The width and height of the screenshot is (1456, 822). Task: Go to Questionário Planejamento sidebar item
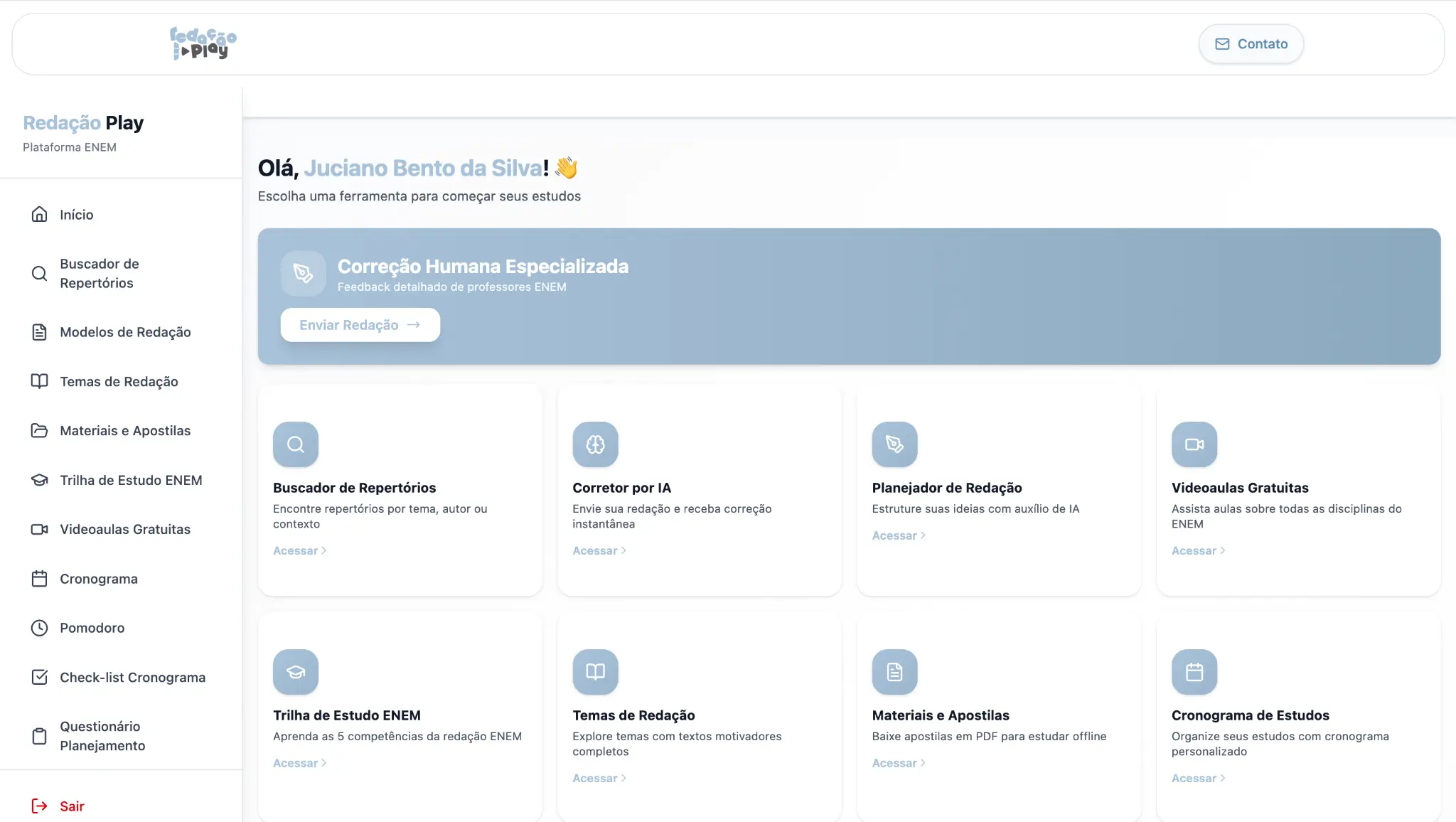click(102, 736)
